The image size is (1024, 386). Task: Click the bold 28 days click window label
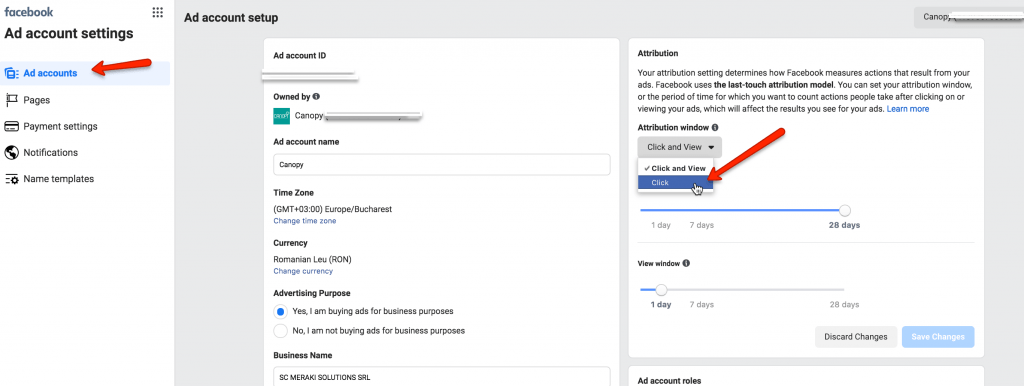[x=844, y=225]
